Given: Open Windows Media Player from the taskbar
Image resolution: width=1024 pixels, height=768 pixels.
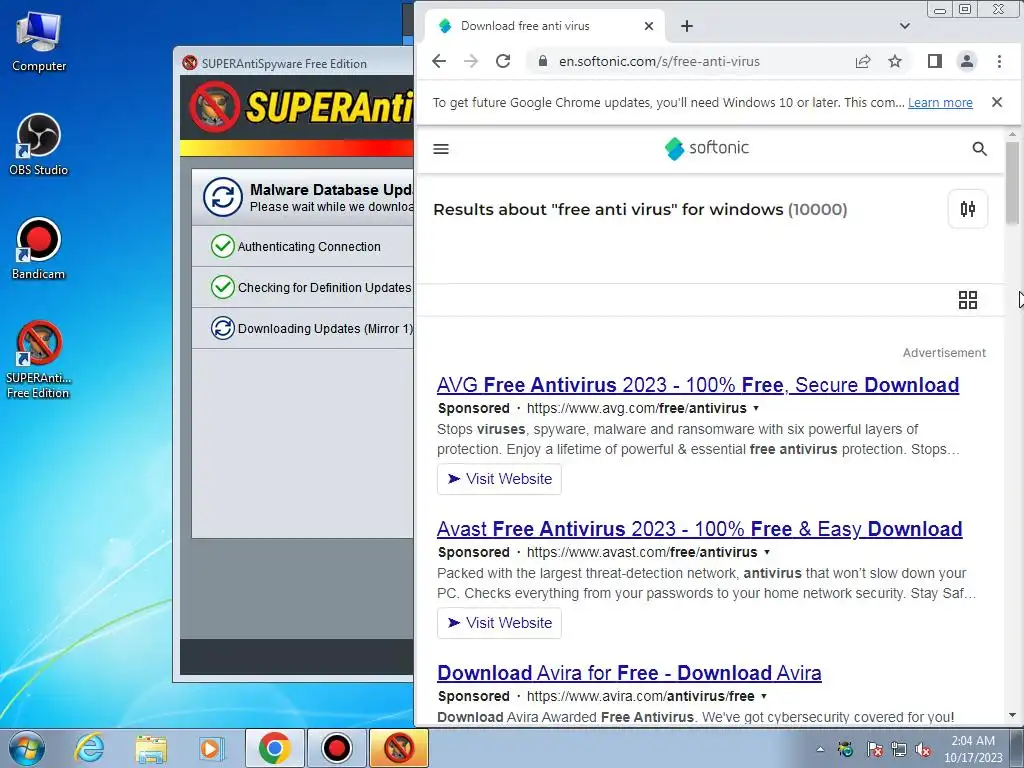Looking at the screenshot, I should click(211, 748).
